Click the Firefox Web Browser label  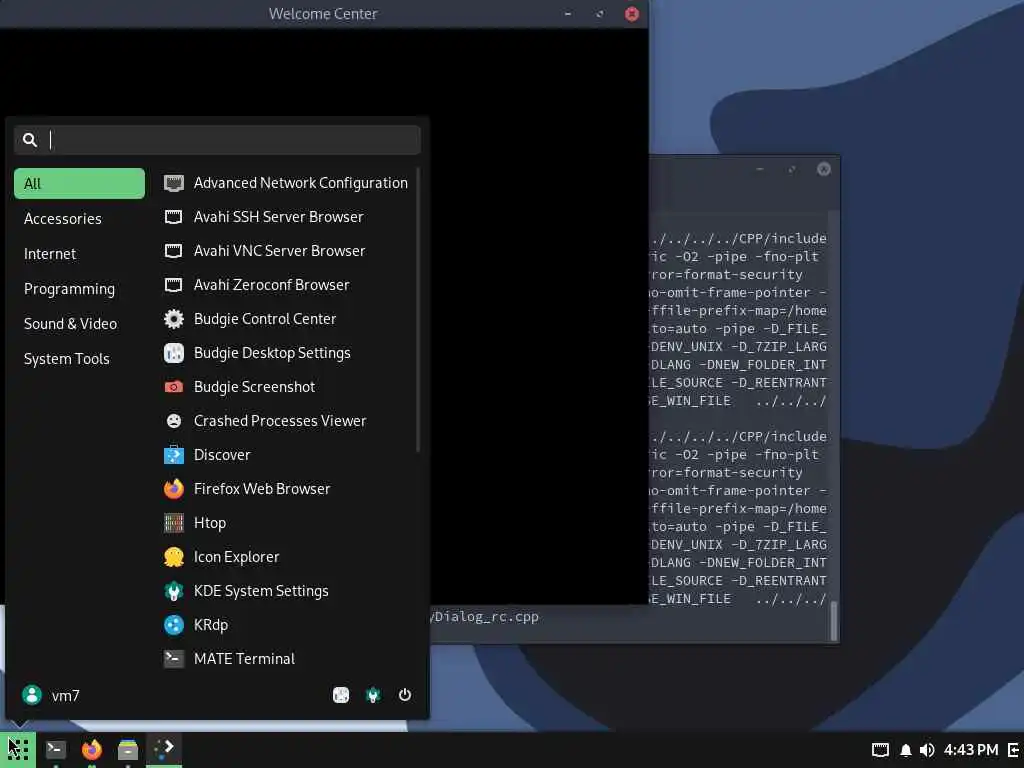[262, 488]
